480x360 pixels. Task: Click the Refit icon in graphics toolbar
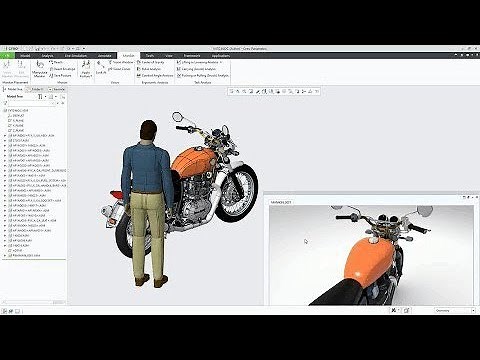point(231,91)
